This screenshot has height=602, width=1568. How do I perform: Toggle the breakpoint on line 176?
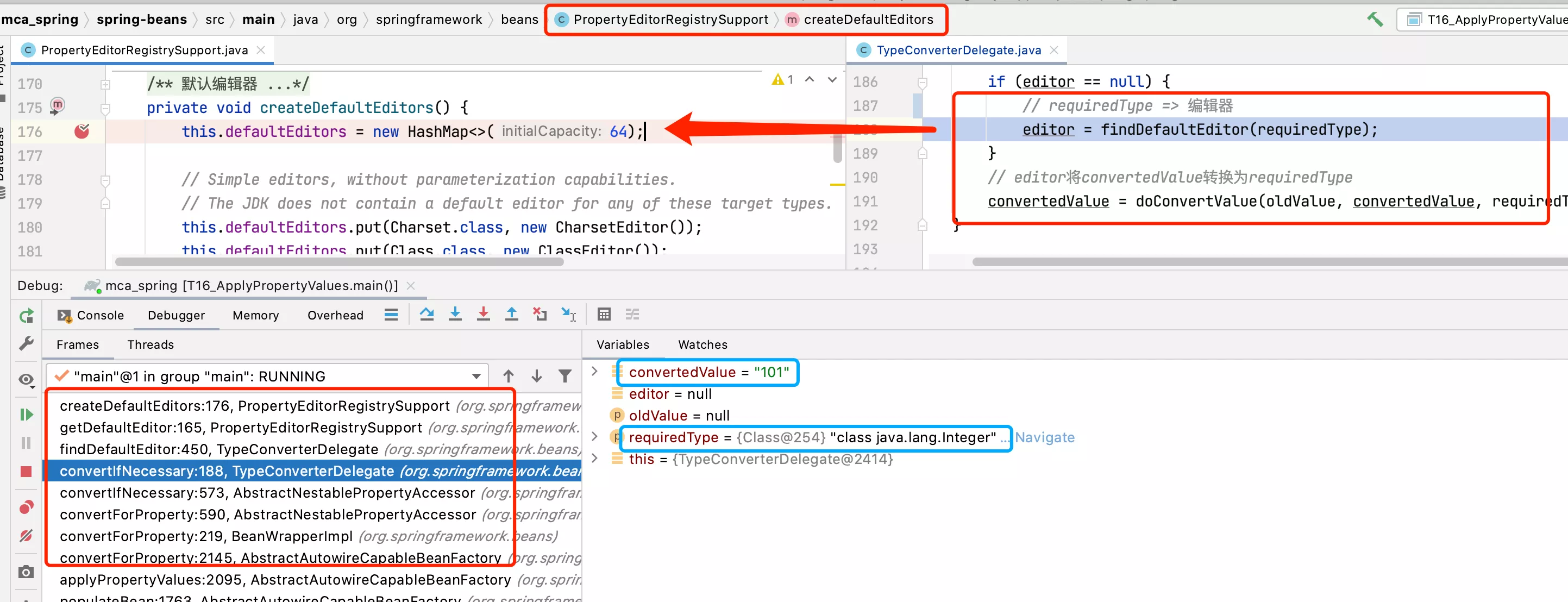click(81, 131)
